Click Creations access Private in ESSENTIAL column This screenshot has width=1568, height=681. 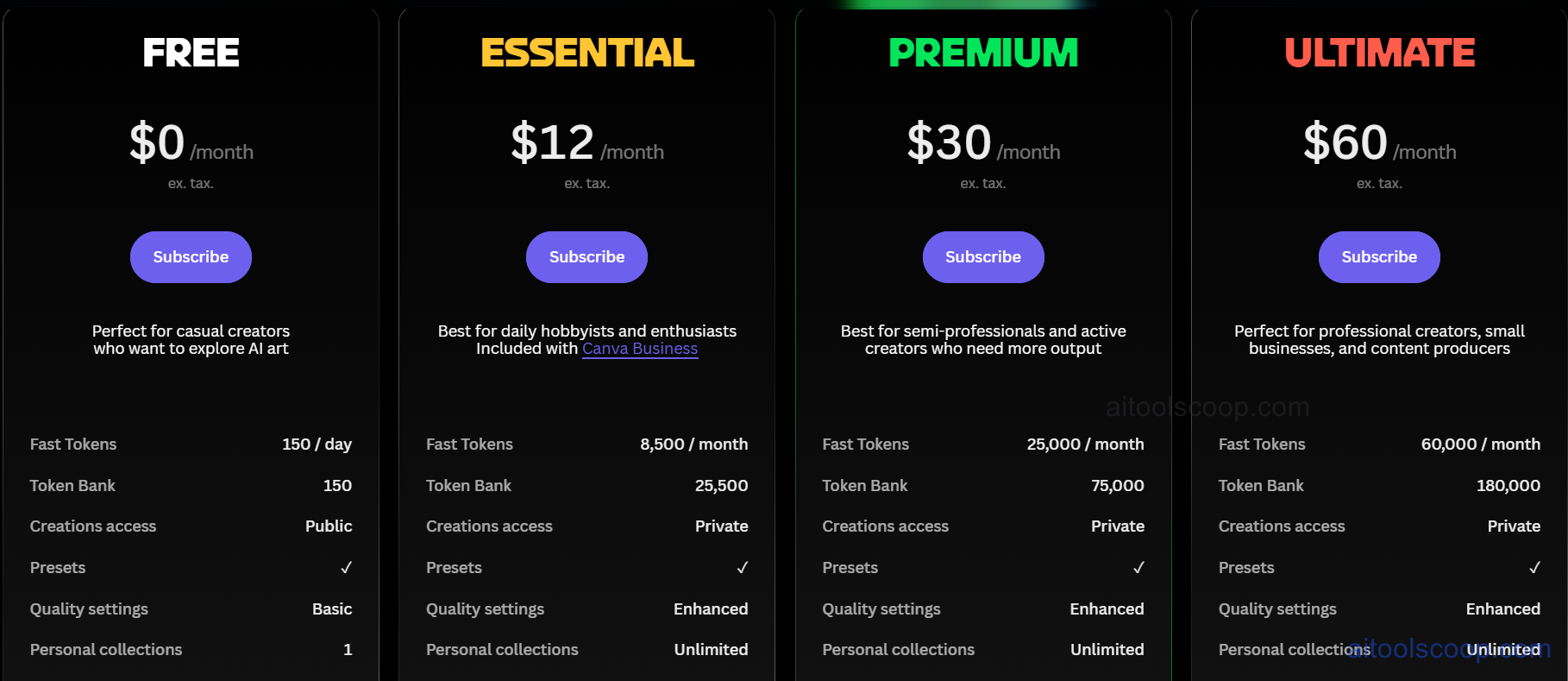coord(722,526)
